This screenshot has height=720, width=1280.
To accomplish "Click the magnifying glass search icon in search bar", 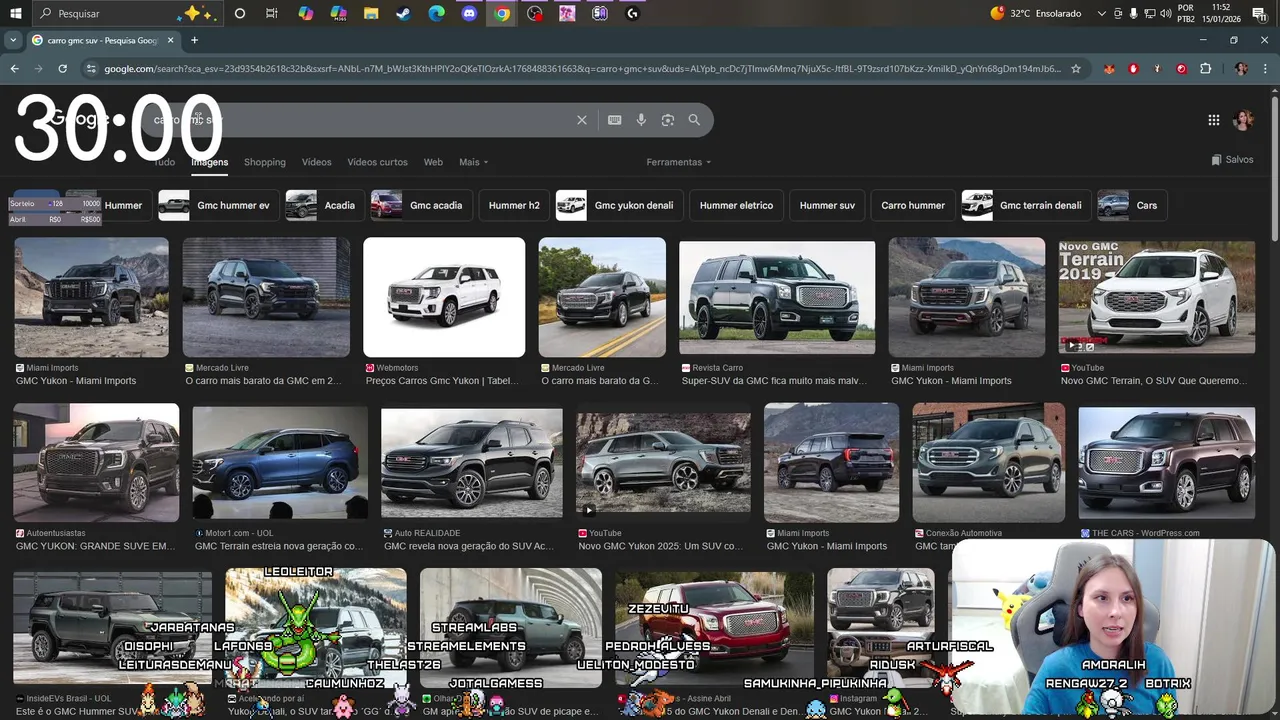I will tap(694, 120).
